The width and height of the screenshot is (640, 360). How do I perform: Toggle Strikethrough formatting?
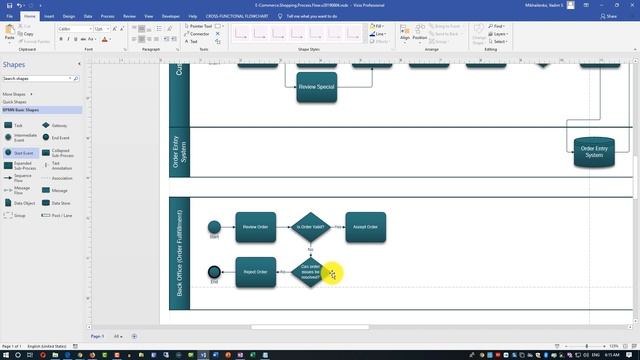83,39
